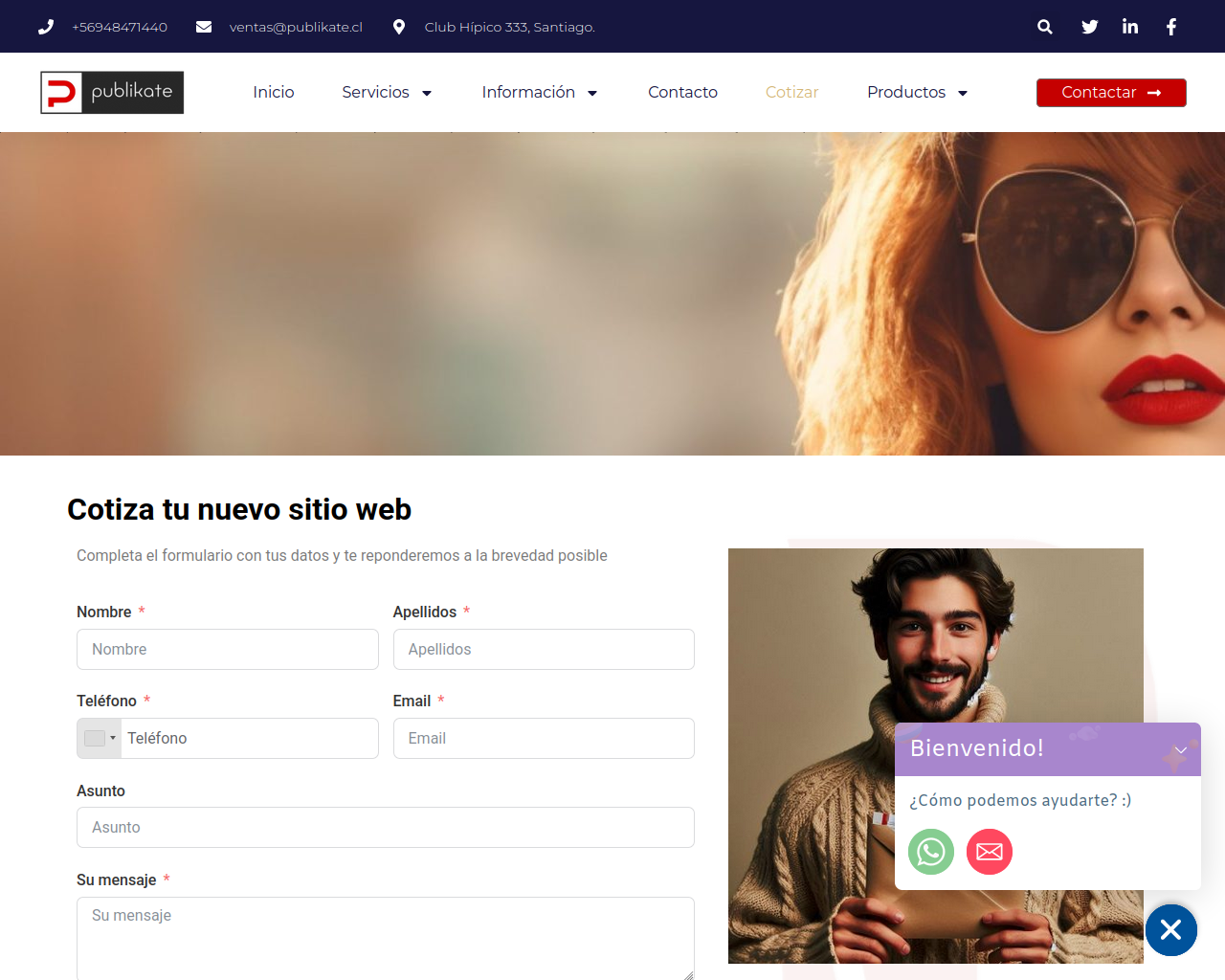1225x980 pixels.
Task: Expand the Productos dropdown arrow
Action: click(963, 93)
